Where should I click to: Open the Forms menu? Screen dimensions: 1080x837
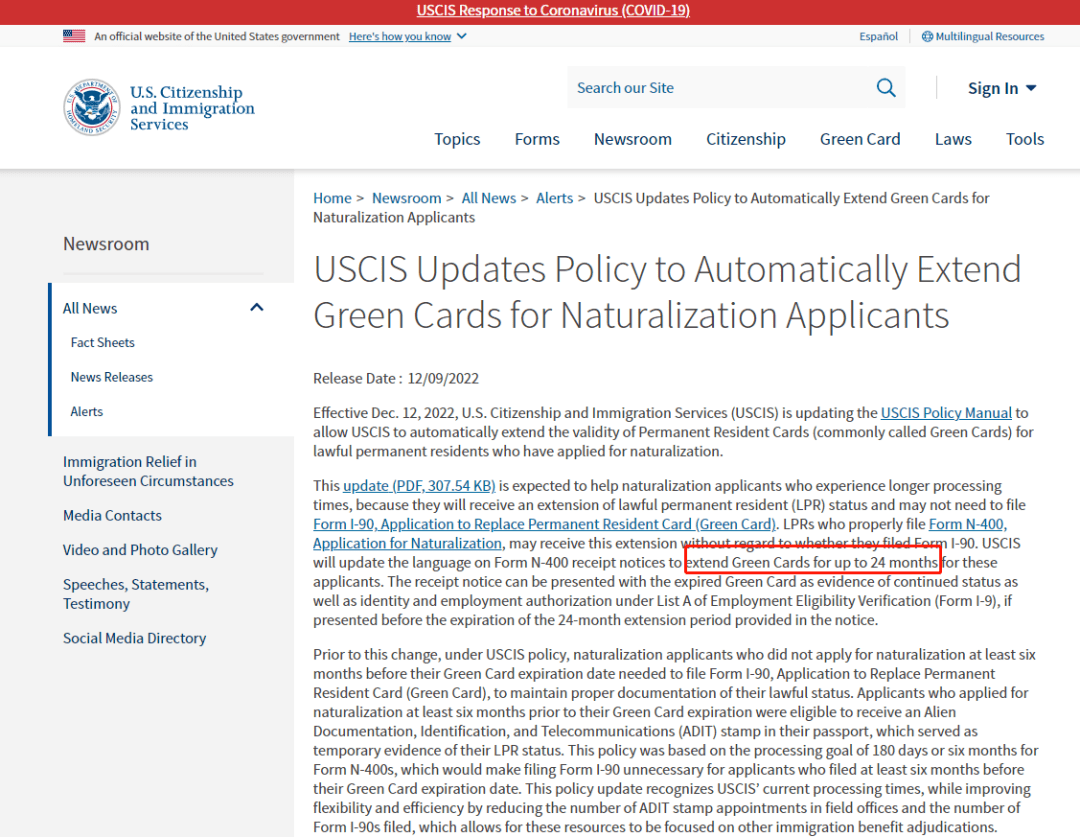click(537, 139)
